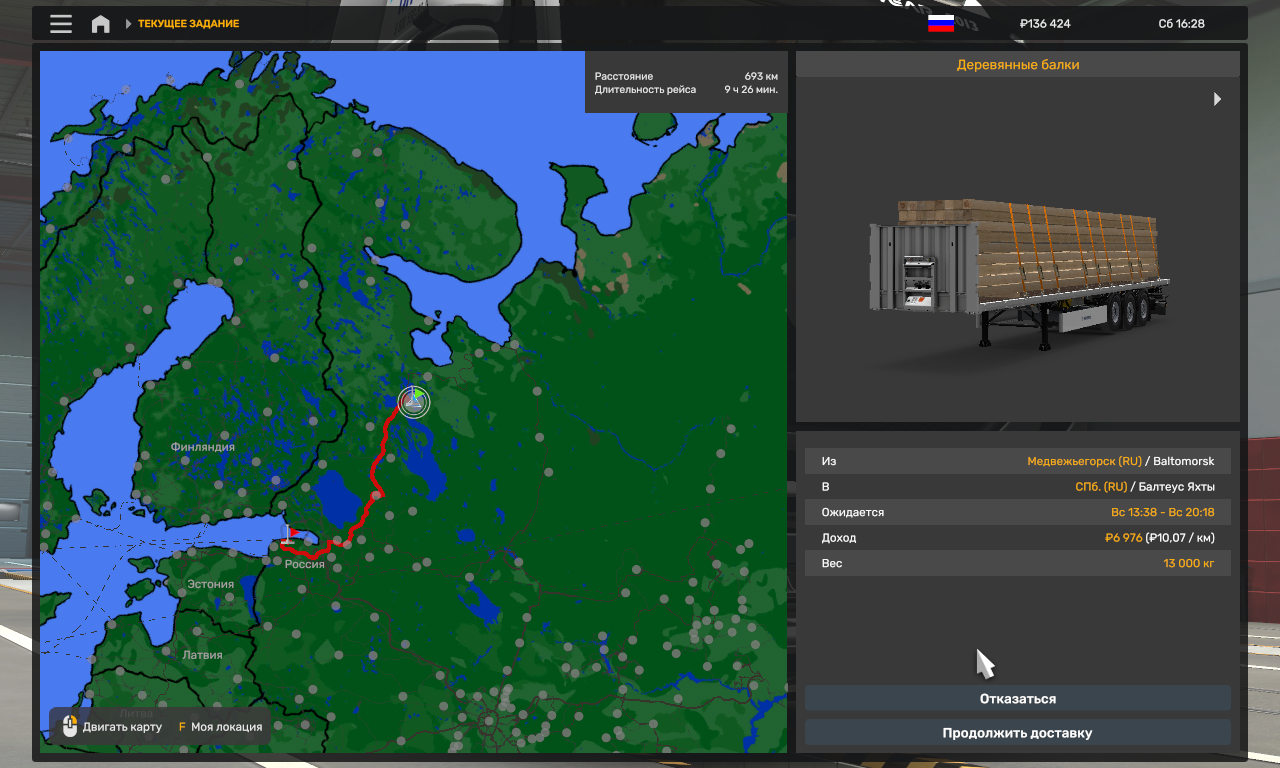
Task: Click the clock showing Сб 16:28
Action: tap(1181, 24)
